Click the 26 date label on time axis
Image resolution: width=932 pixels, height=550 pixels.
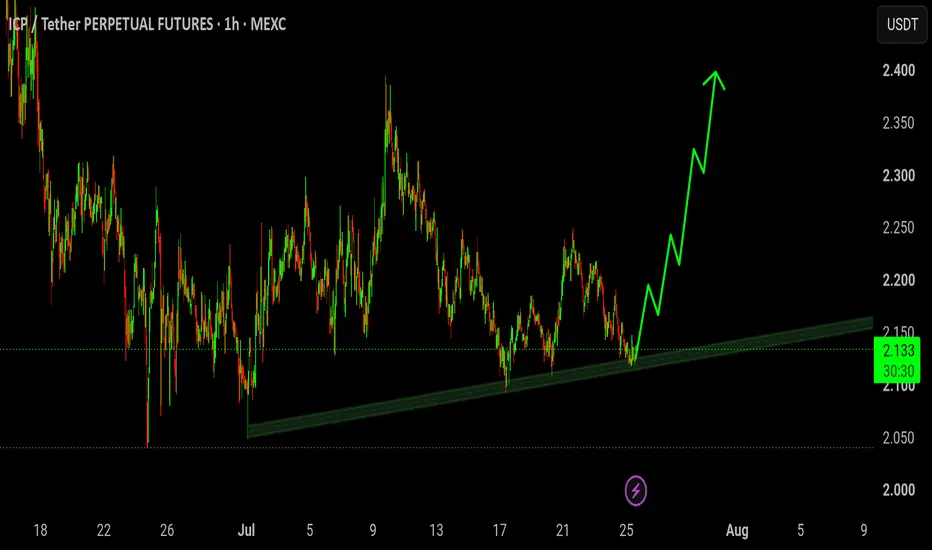pyautogui.click(x=167, y=530)
